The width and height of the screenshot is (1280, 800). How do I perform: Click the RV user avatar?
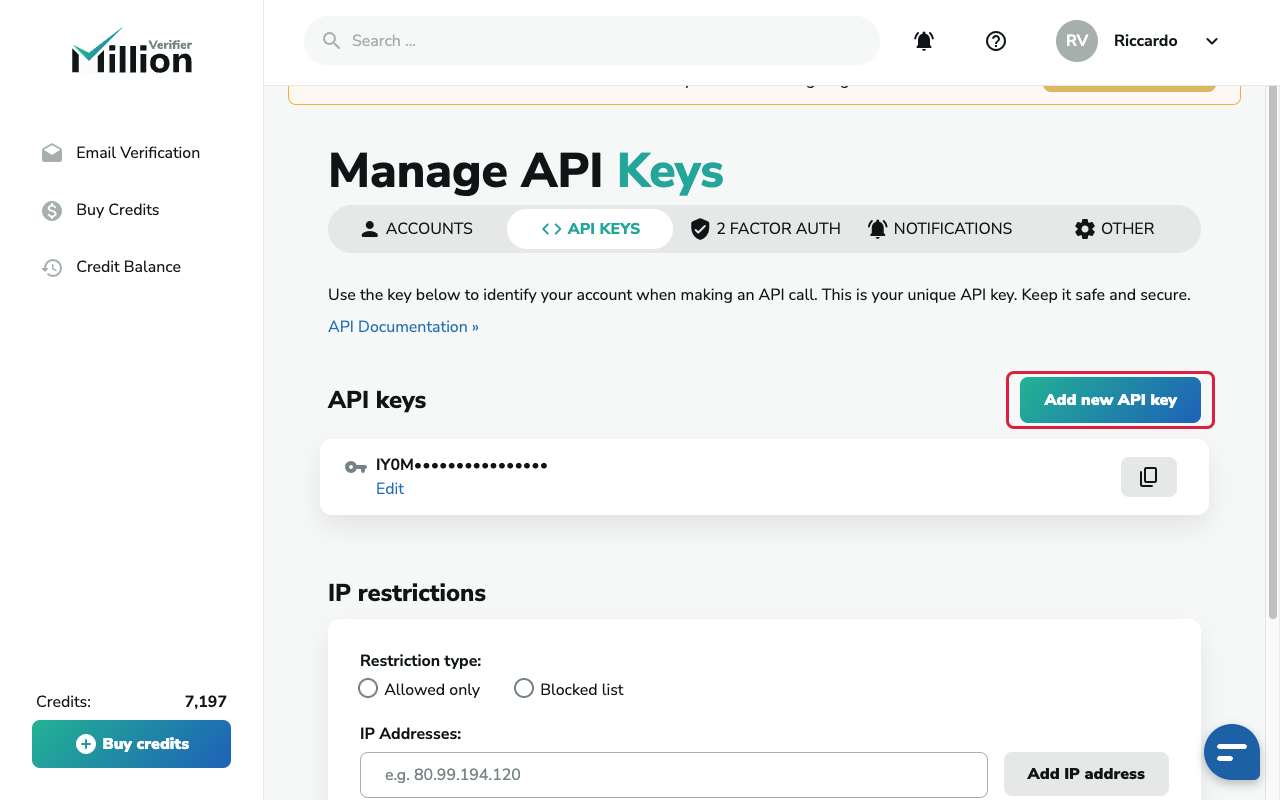click(x=1077, y=41)
